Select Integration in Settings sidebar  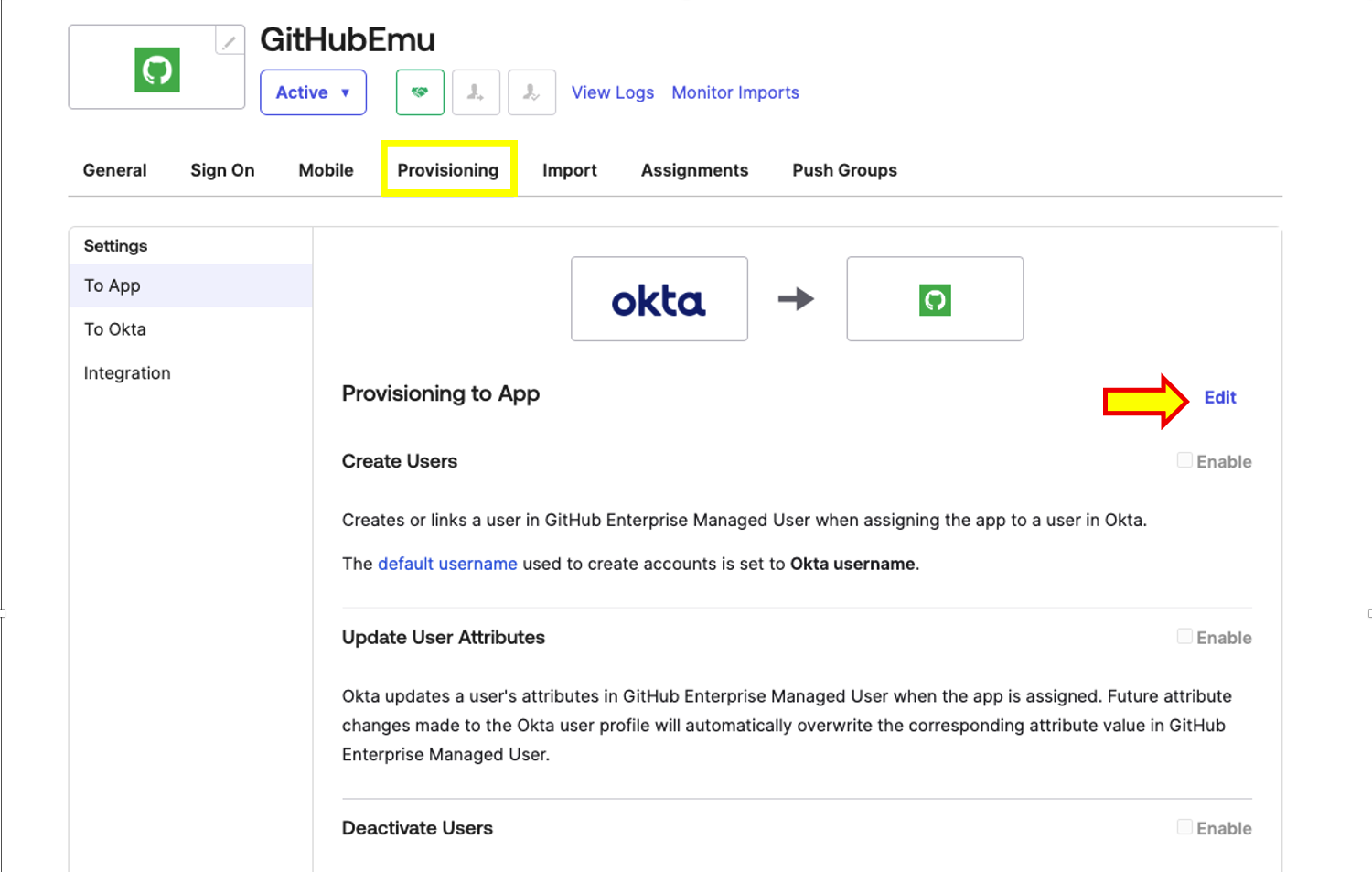(190, 373)
